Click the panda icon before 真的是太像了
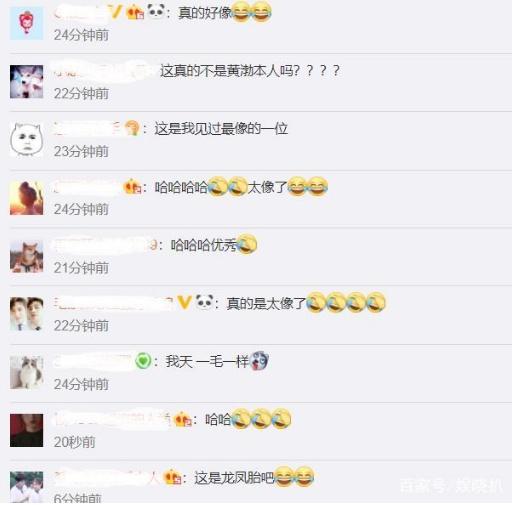This screenshot has height=505, width=512. coord(204,302)
